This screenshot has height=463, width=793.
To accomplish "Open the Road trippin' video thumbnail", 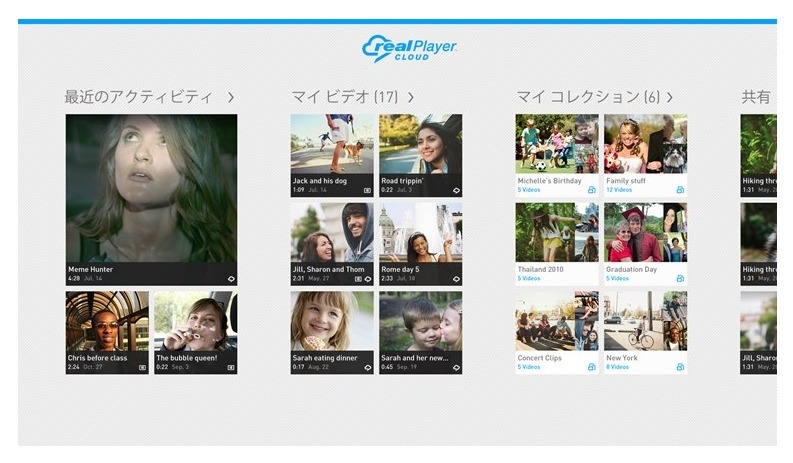I will 421,144.
